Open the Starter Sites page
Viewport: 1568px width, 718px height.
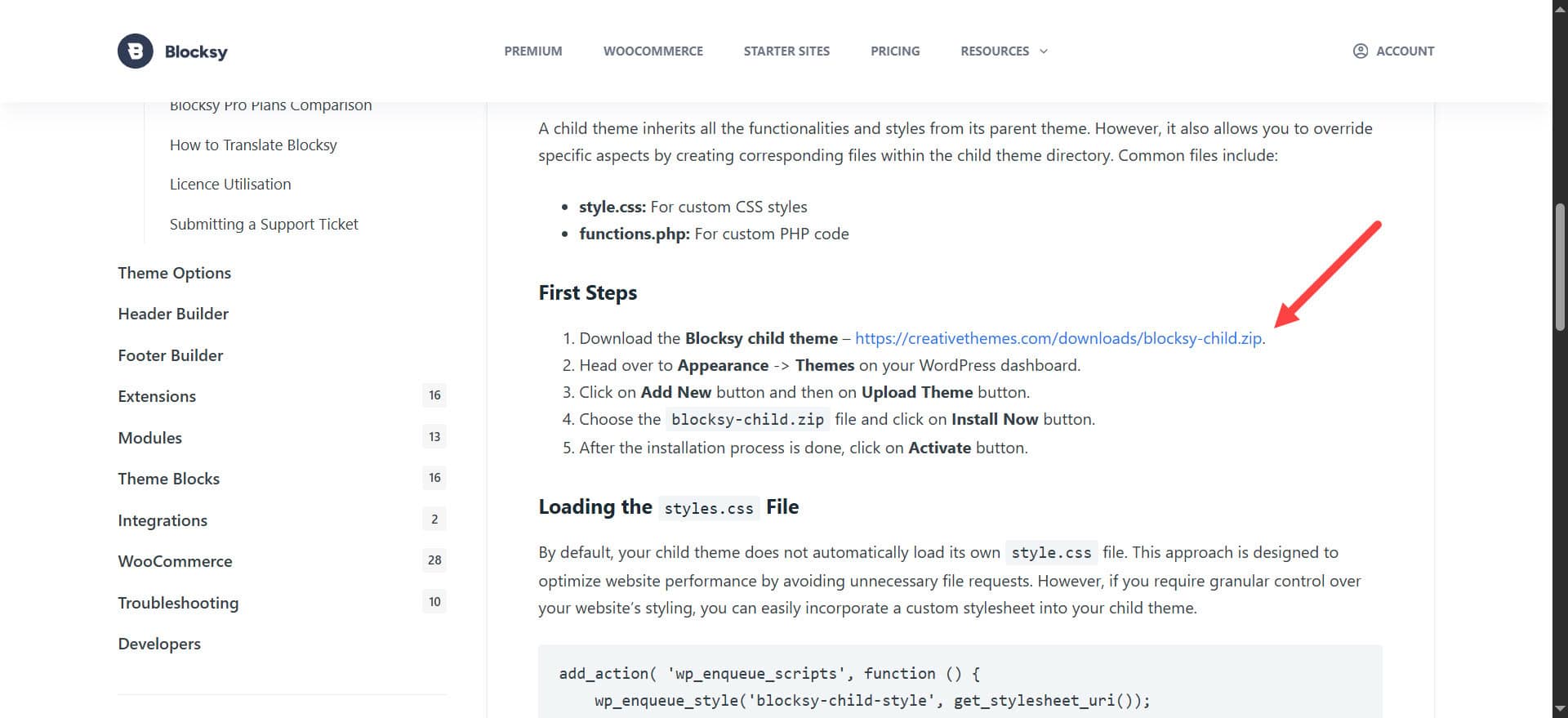[x=786, y=51]
